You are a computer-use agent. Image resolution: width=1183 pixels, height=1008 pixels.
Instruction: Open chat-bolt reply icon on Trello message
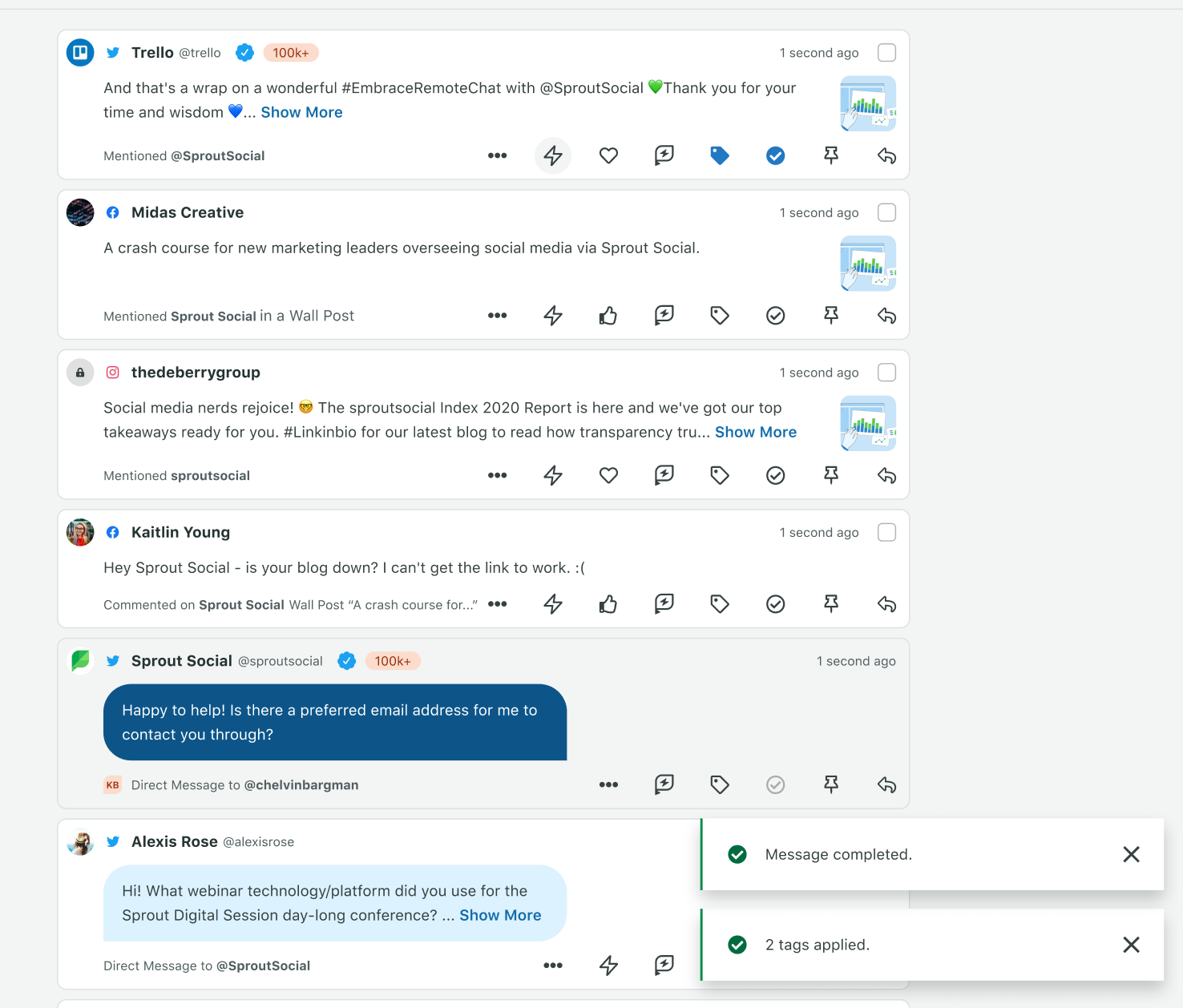coord(664,155)
